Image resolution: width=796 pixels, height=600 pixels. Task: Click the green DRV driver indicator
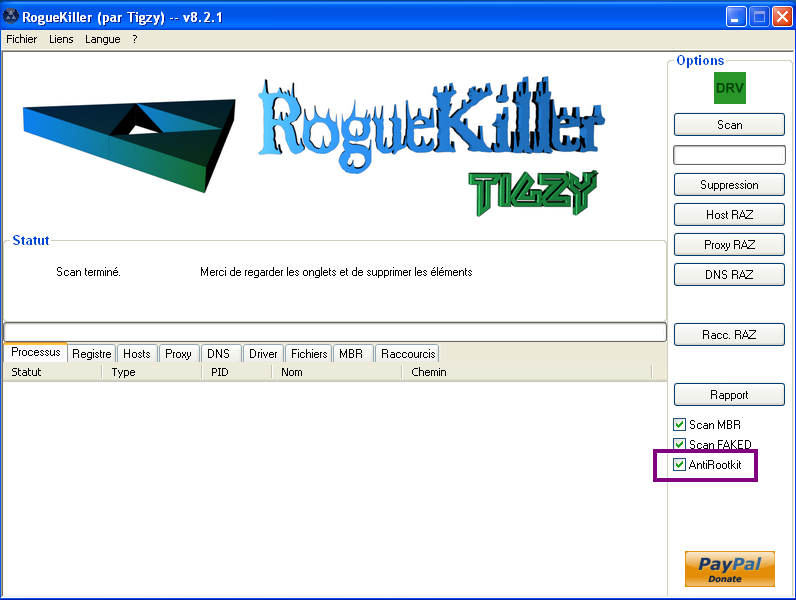point(729,88)
